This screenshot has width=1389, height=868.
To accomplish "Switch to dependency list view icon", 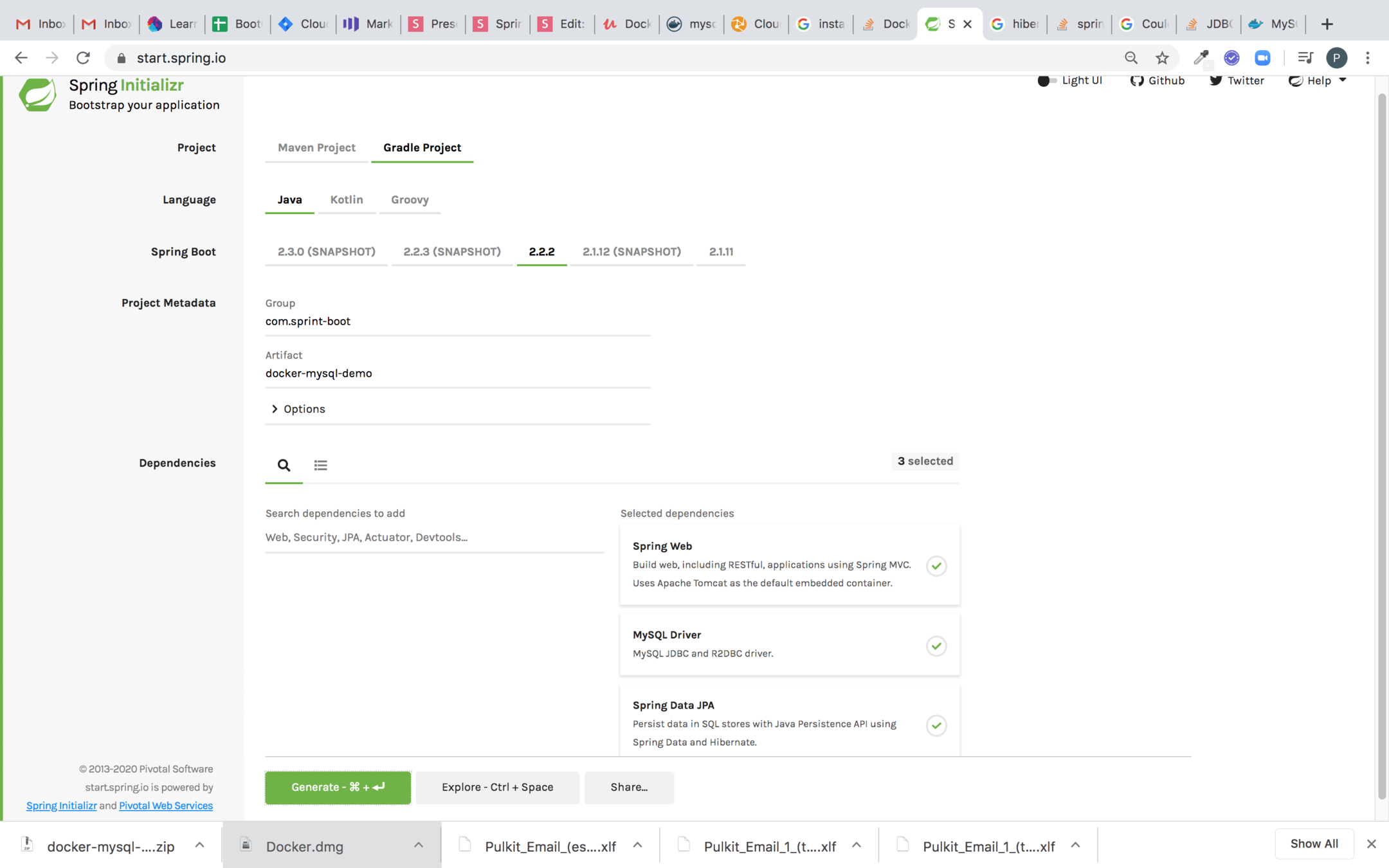I will pos(320,465).
